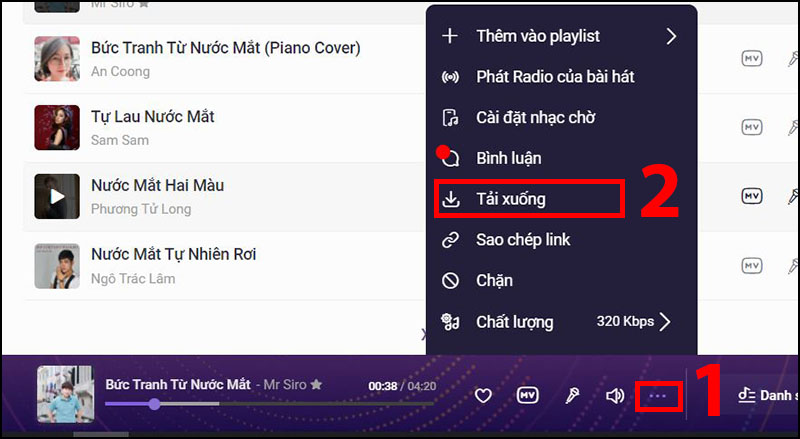The height and width of the screenshot is (439, 800).
Task: Click the purple playback progress slider handle
Action: point(155,404)
